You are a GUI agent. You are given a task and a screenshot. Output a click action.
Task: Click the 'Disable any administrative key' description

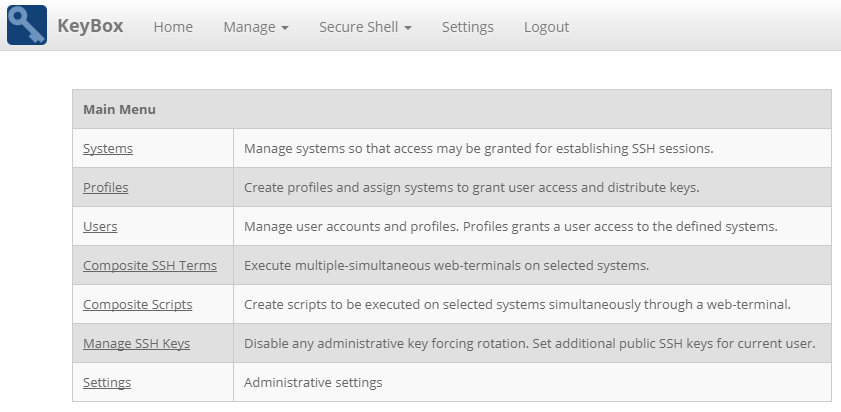(x=530, y=343)
